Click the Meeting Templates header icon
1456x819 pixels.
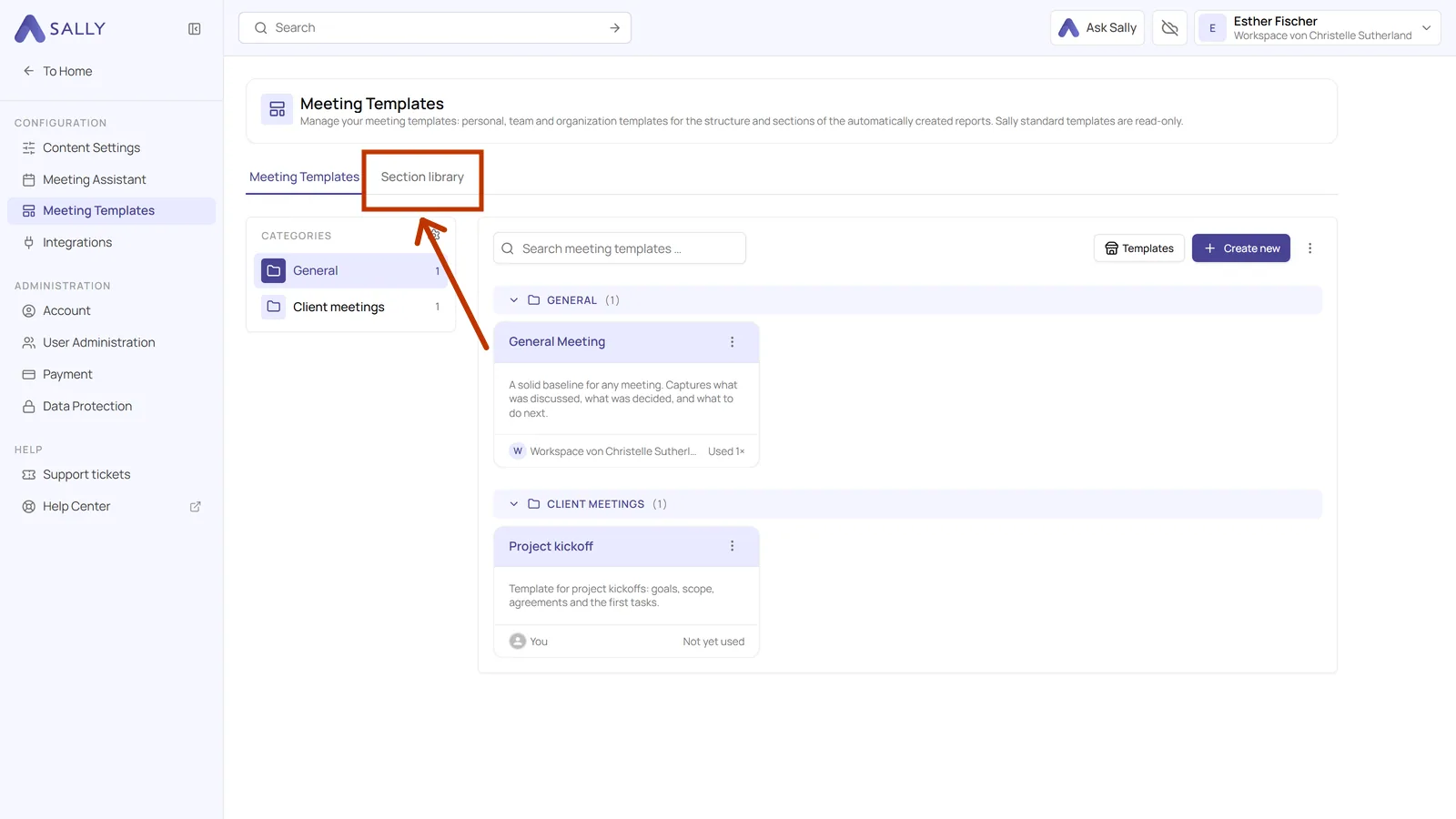tap(278, 109)
